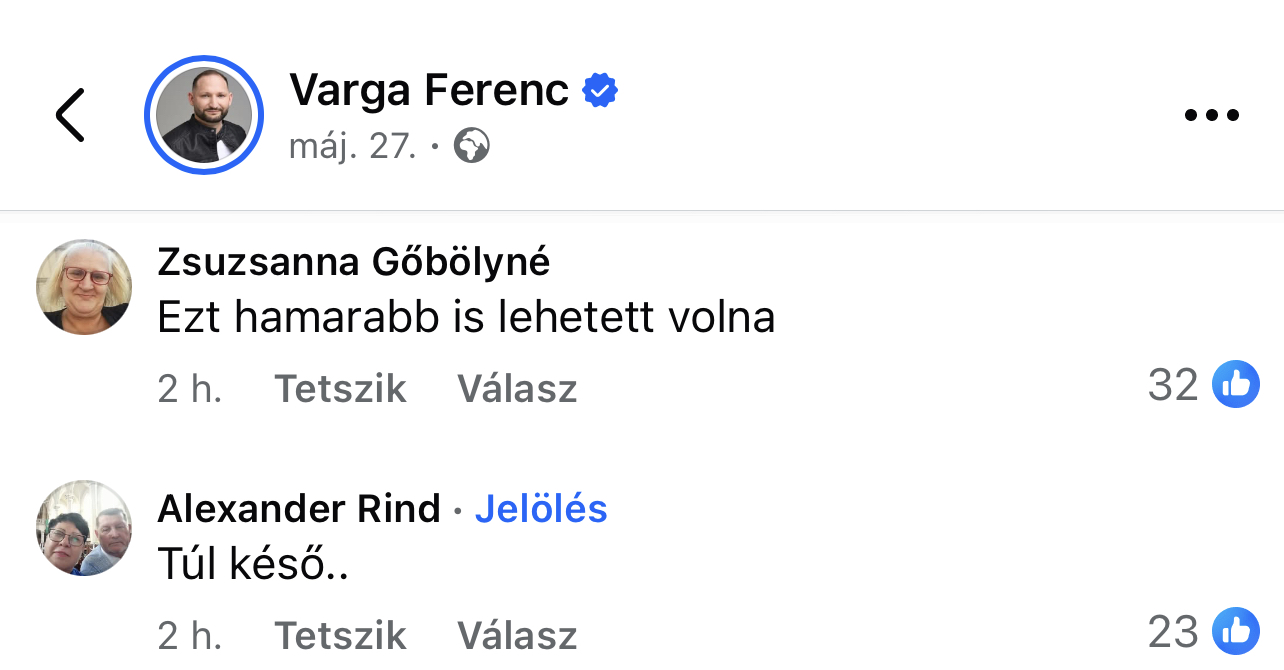Viewport: 1284px width, 670px height.
Task: Open the three-dots more options menu
Action: click(1211, 115)
